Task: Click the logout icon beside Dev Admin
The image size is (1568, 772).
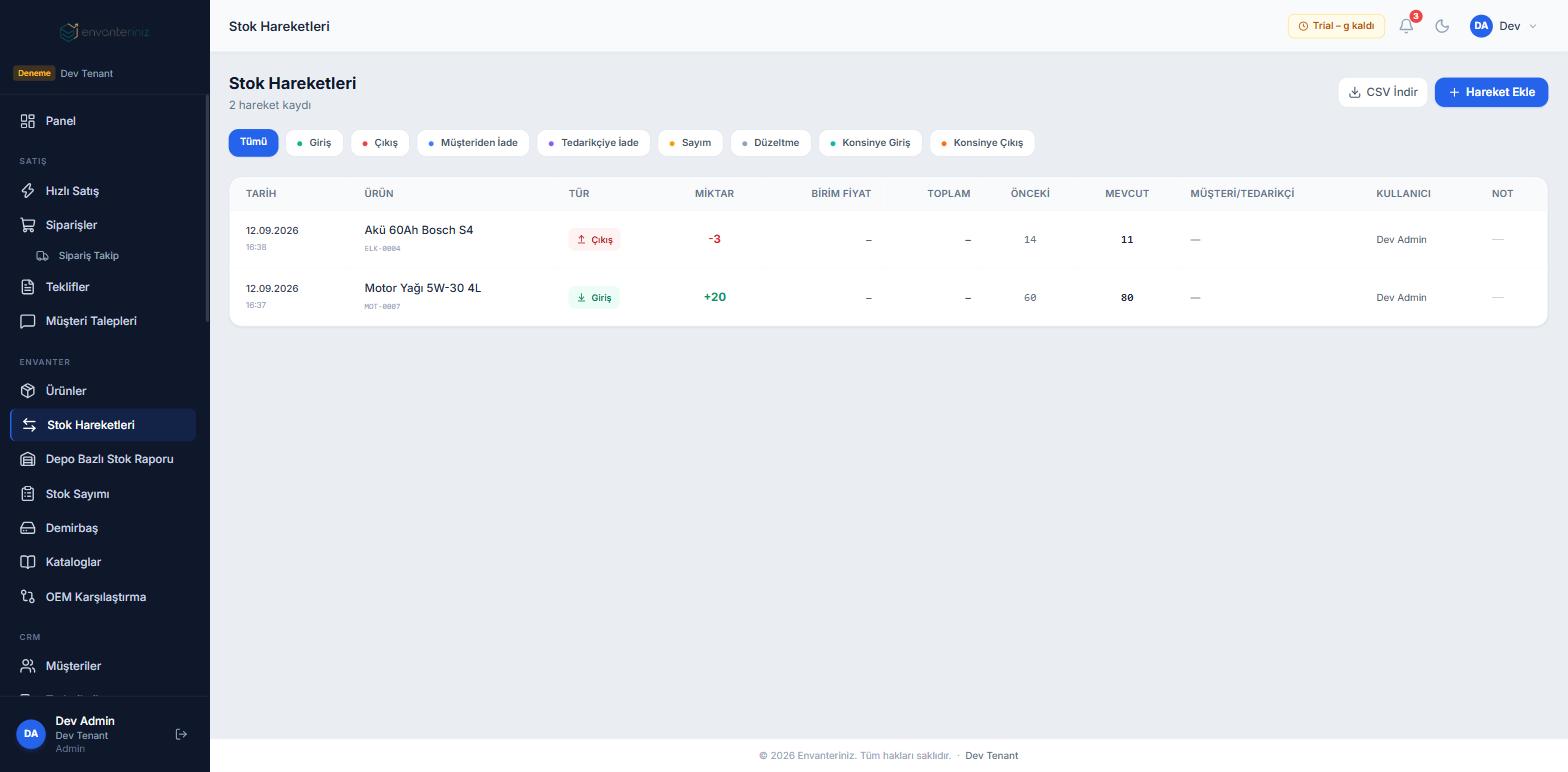Action: (181, 734)
